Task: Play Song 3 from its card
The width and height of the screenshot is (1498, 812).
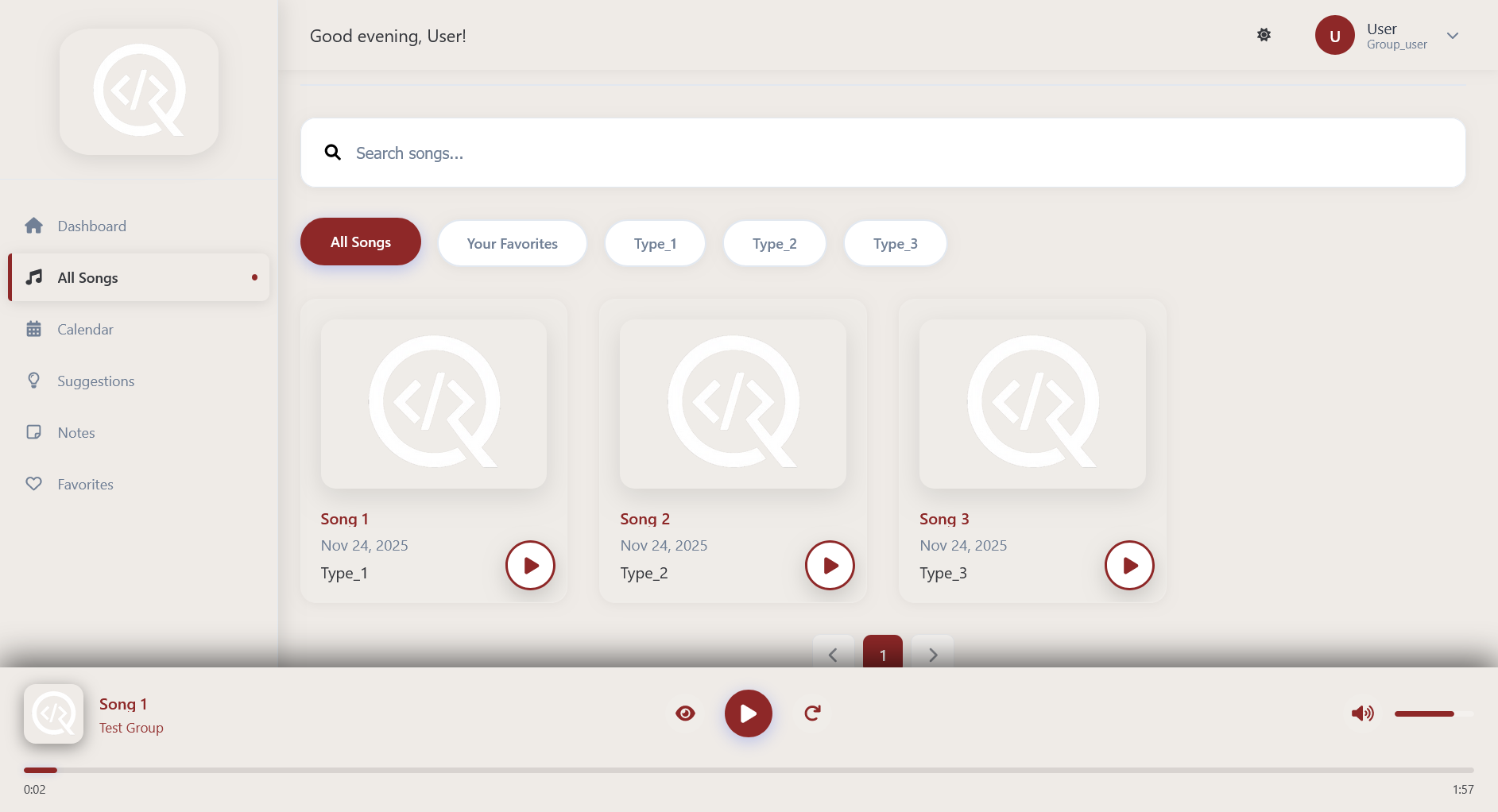Action: [1129, 565]
